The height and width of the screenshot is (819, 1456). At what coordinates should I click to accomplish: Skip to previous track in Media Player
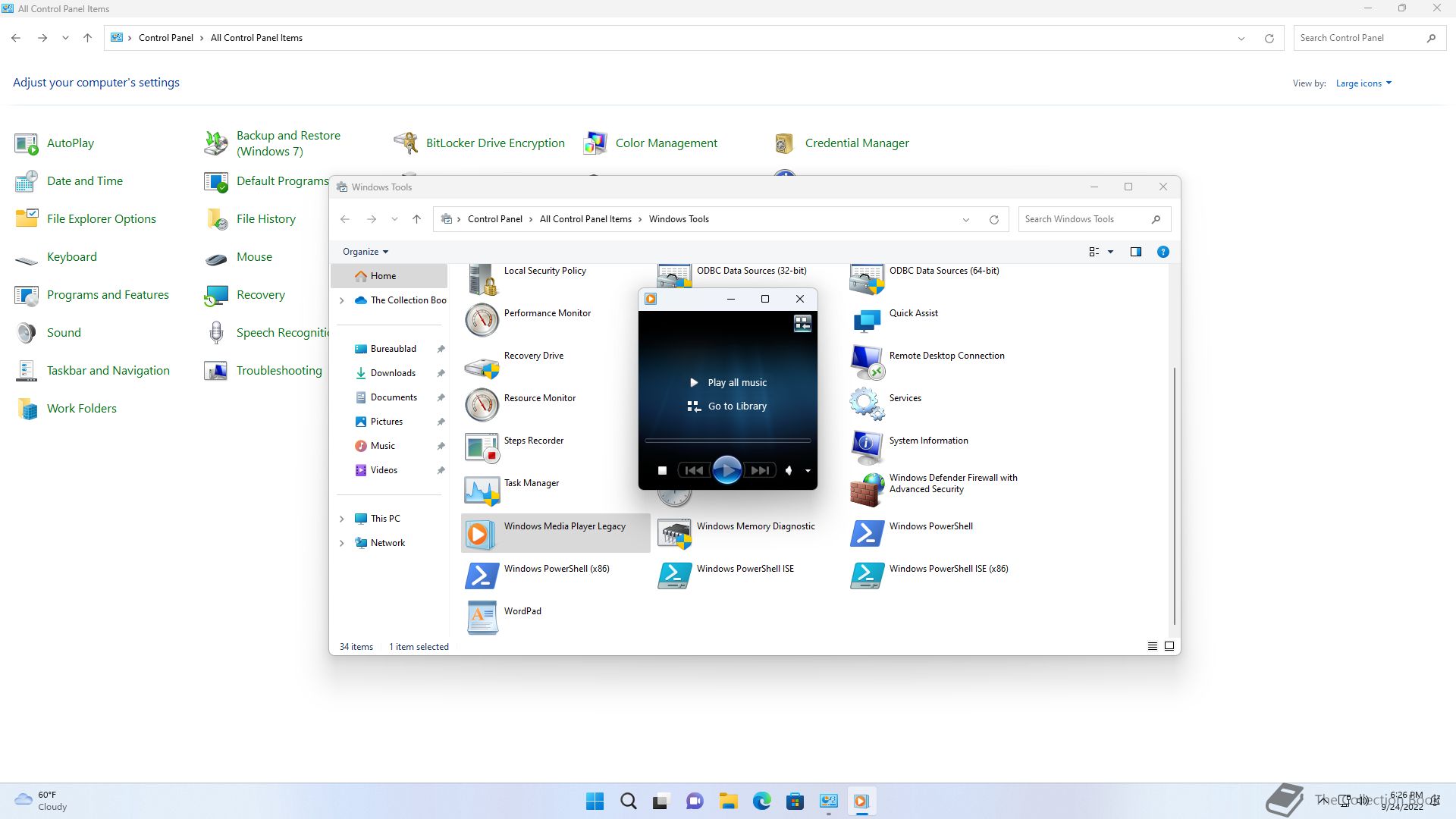coord(693,471)
